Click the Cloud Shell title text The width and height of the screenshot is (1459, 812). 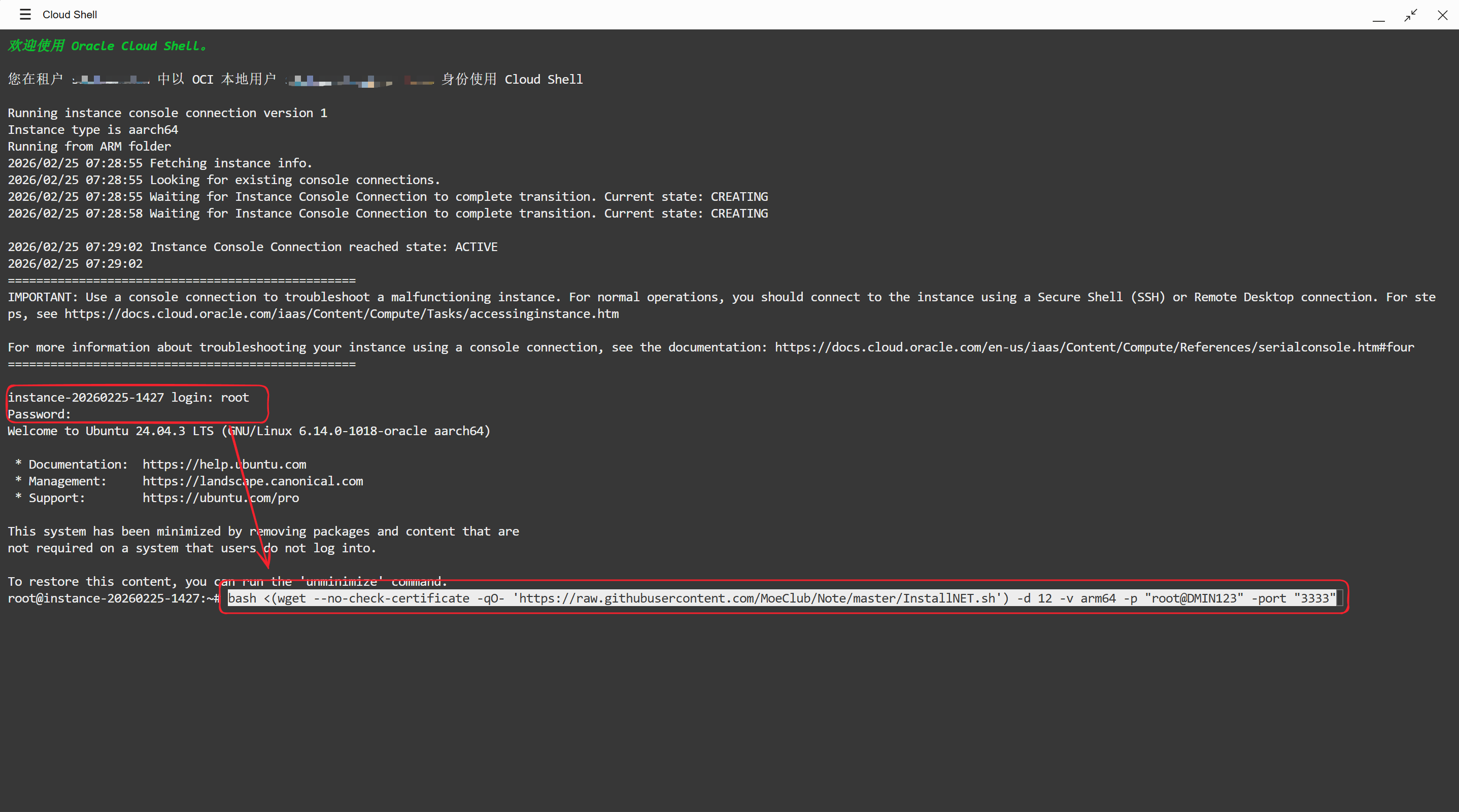pyautogui.click(x=70, y=15)
